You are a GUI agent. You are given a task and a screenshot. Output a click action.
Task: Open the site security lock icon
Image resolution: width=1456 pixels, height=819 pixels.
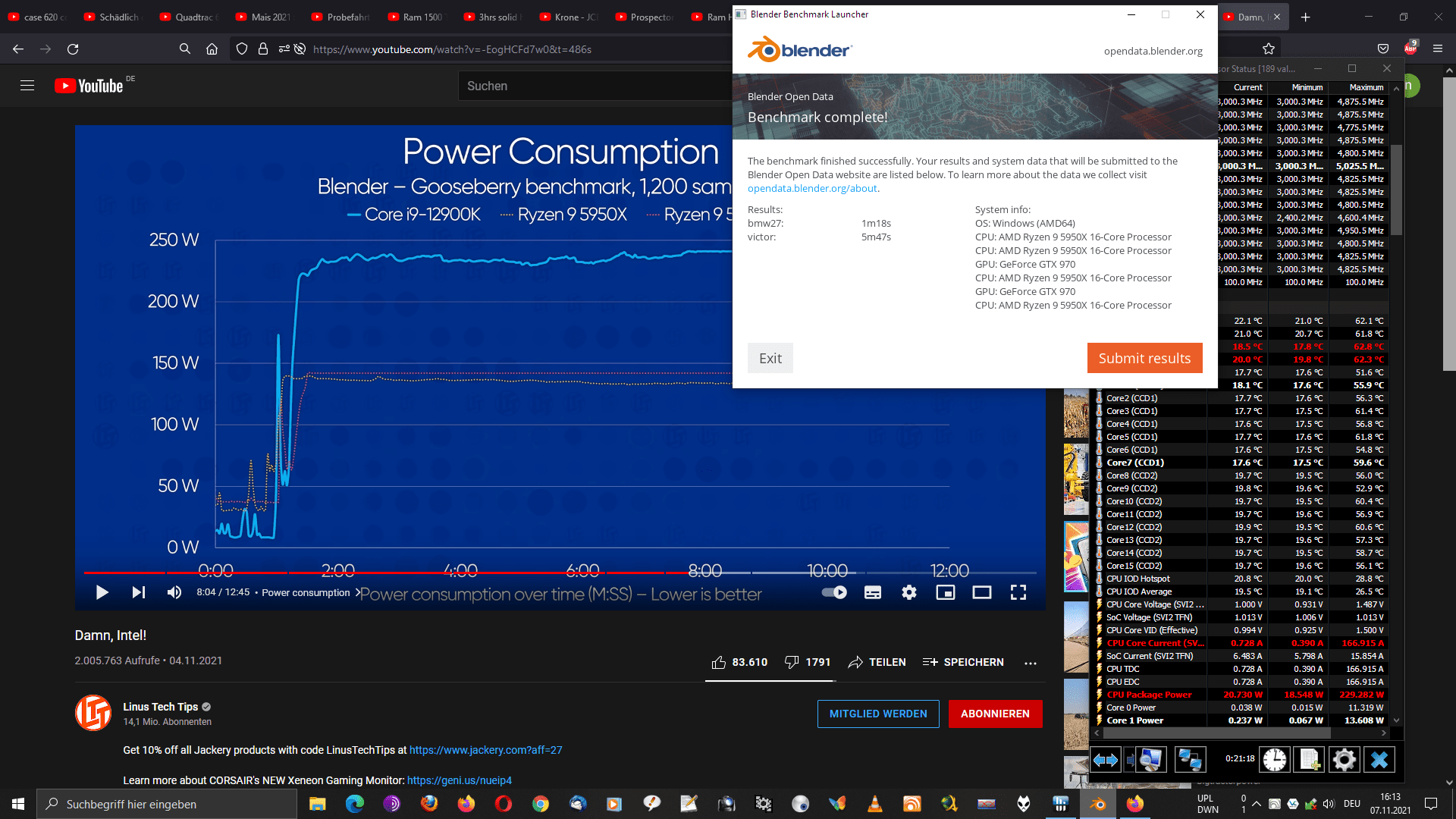(x=262, y=49)
